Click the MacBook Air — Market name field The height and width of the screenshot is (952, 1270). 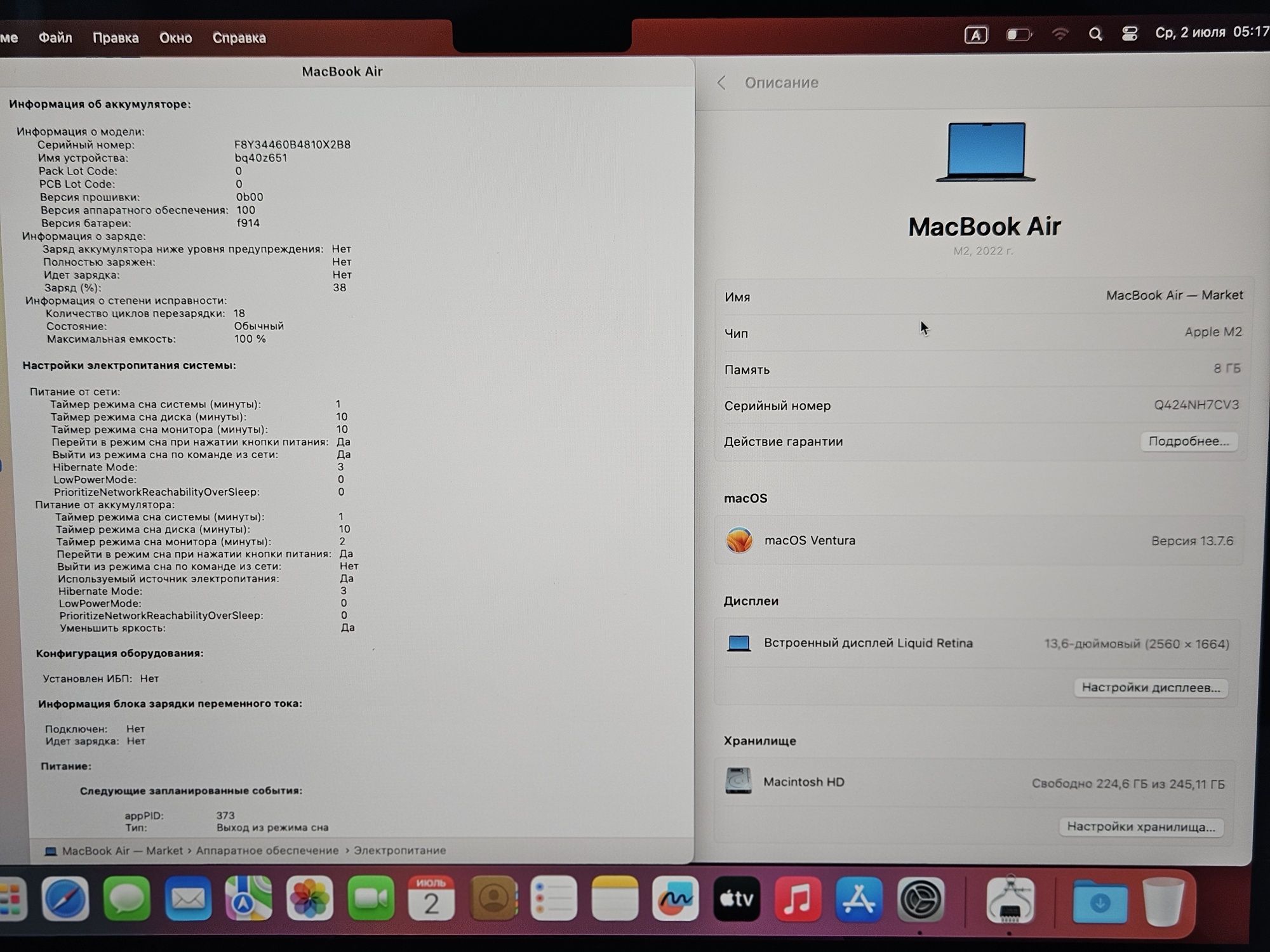click(1174, 295)
